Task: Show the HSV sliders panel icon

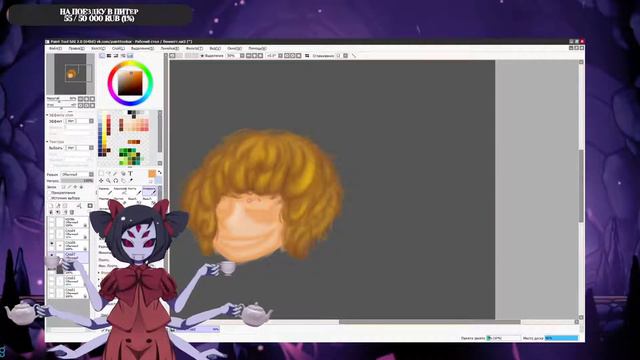Action: click(116, 56)
